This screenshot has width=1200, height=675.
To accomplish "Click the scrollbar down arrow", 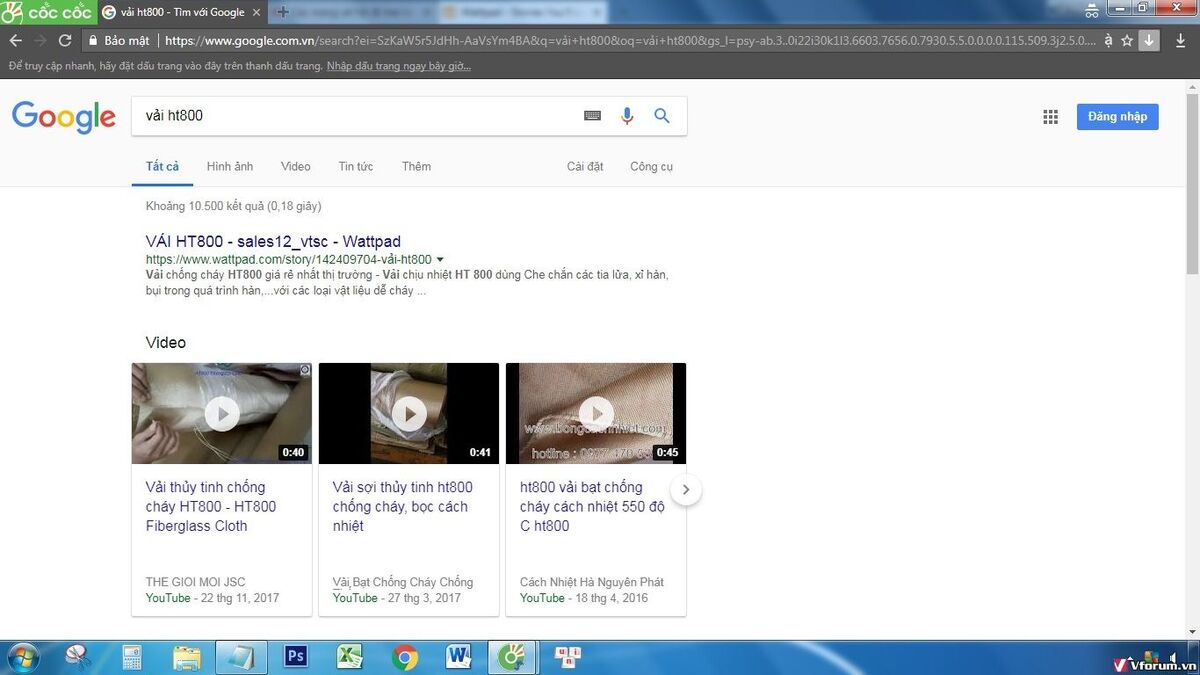I will (1192, 632).
